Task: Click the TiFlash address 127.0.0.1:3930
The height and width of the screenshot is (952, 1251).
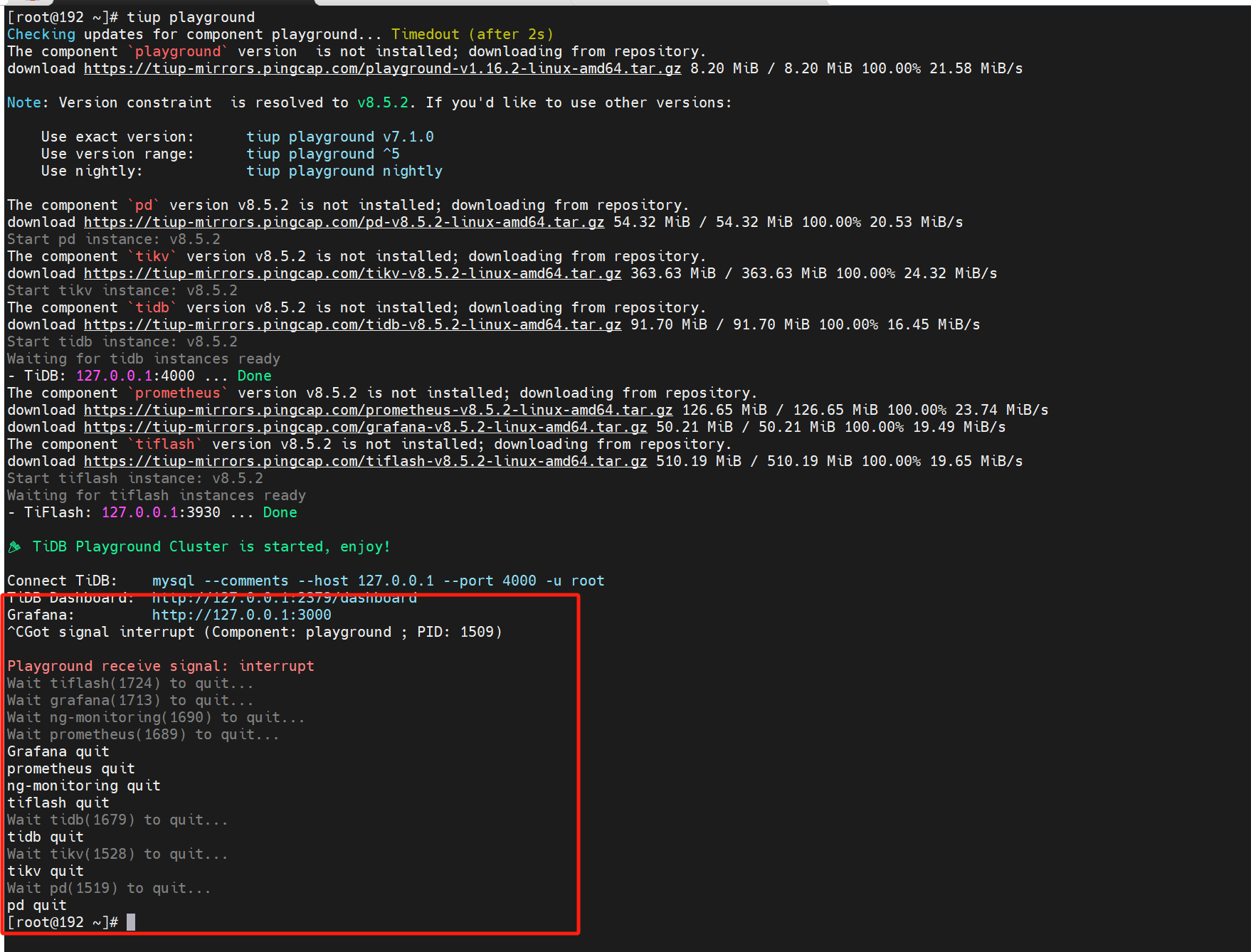Action: [161, 512]
